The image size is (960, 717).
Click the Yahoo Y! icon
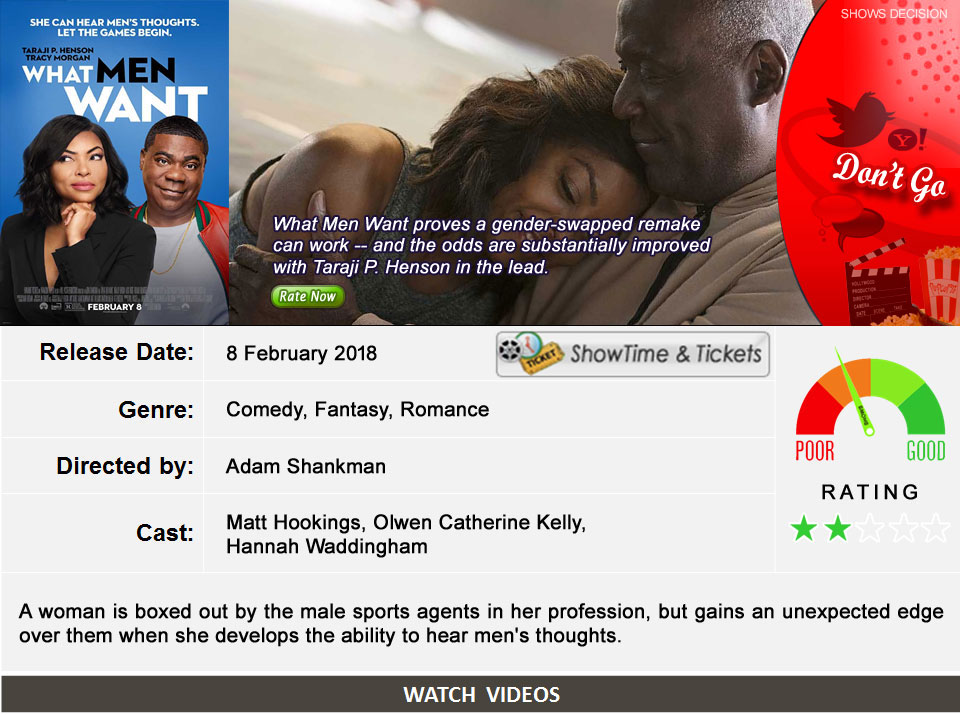click(x=907, y=140)
